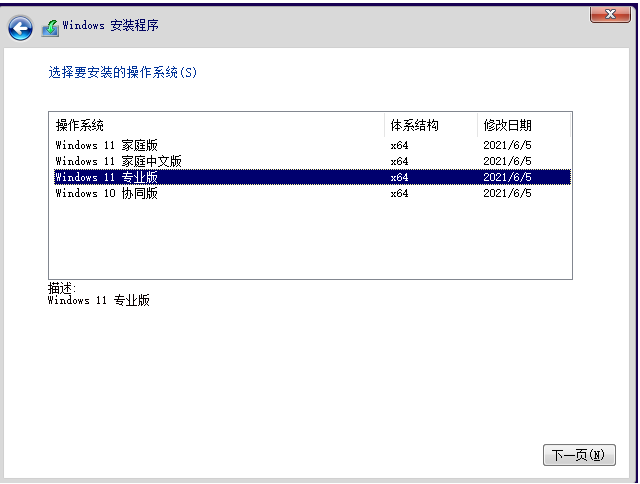Go back with the blue arrow button

tap(20, 28)
